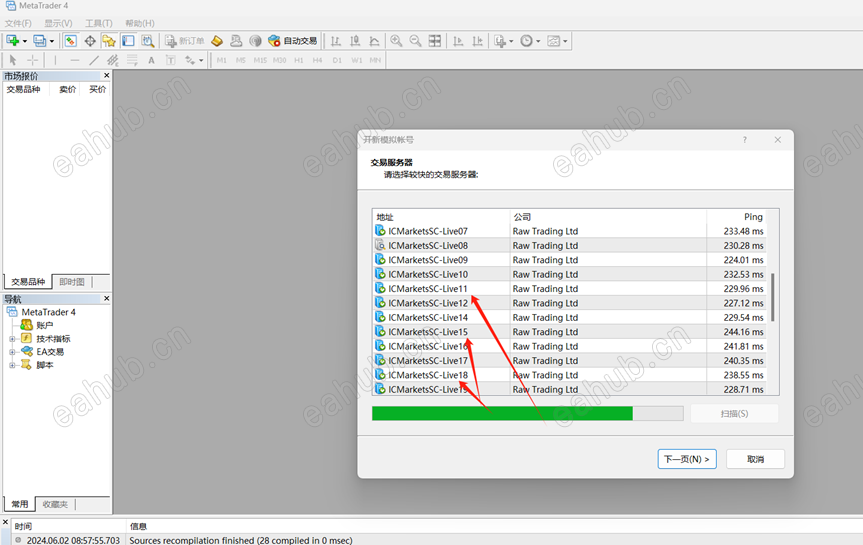Switch to the 收藏夹 tab
The image size is (863, 545).
(x=55, y=504)
